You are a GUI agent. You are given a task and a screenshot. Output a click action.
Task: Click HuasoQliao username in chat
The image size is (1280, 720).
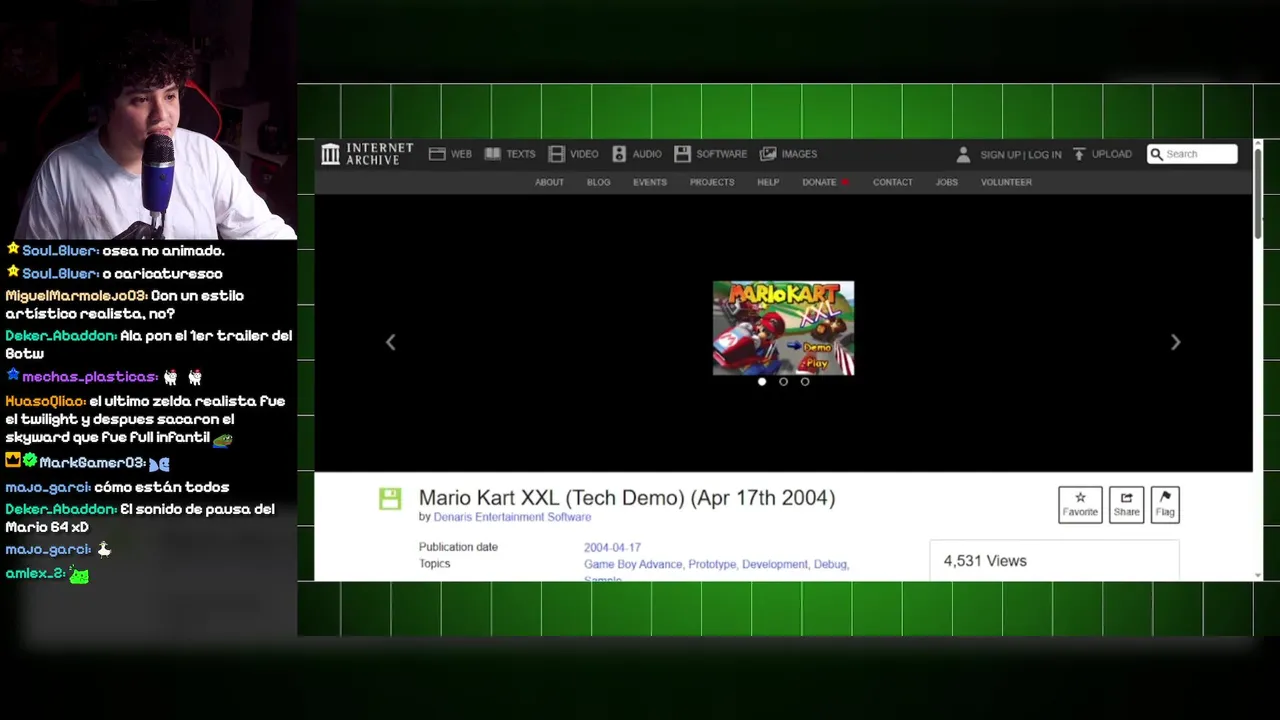(45, 401)
